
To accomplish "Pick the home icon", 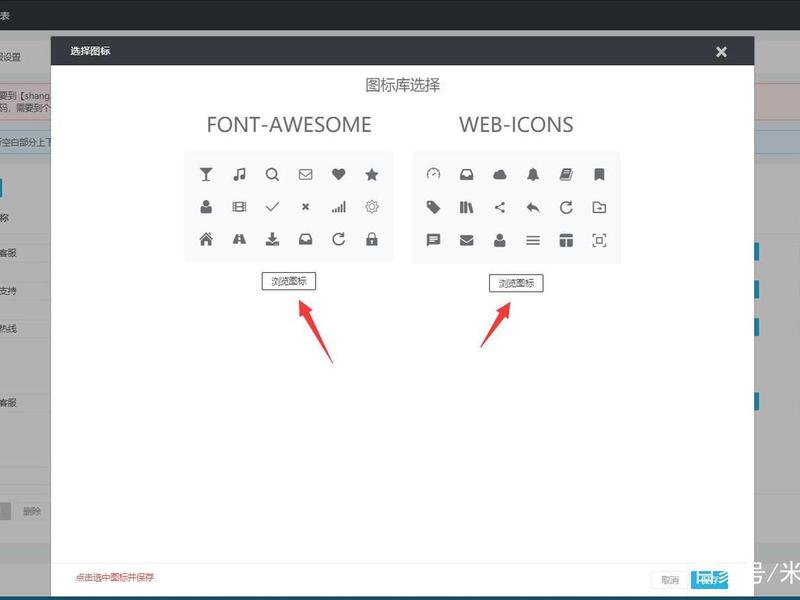I will pos(206,239).
